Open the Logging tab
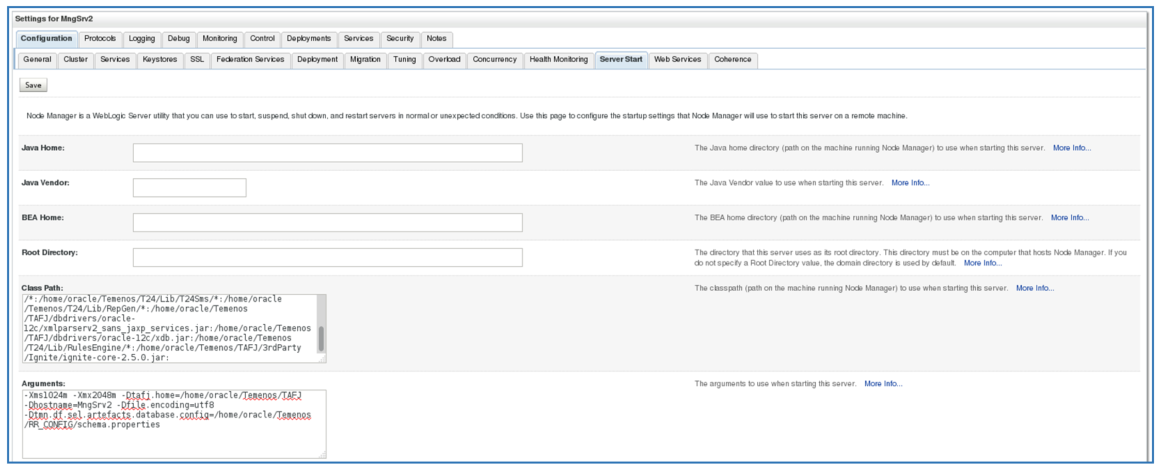1162x469 pixels. [x=142, y=39]
